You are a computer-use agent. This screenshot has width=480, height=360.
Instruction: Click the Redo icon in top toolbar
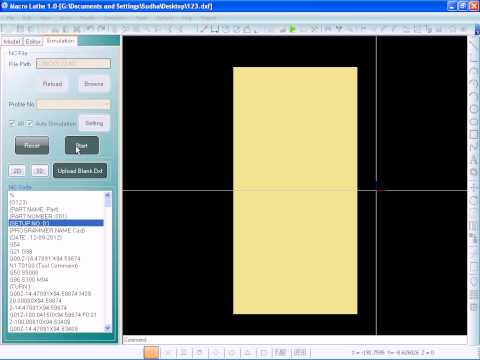(x=100, y=29)
